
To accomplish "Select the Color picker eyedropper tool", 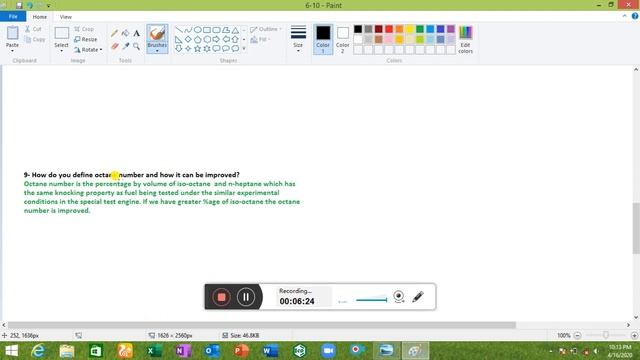I will click(126, 47).
